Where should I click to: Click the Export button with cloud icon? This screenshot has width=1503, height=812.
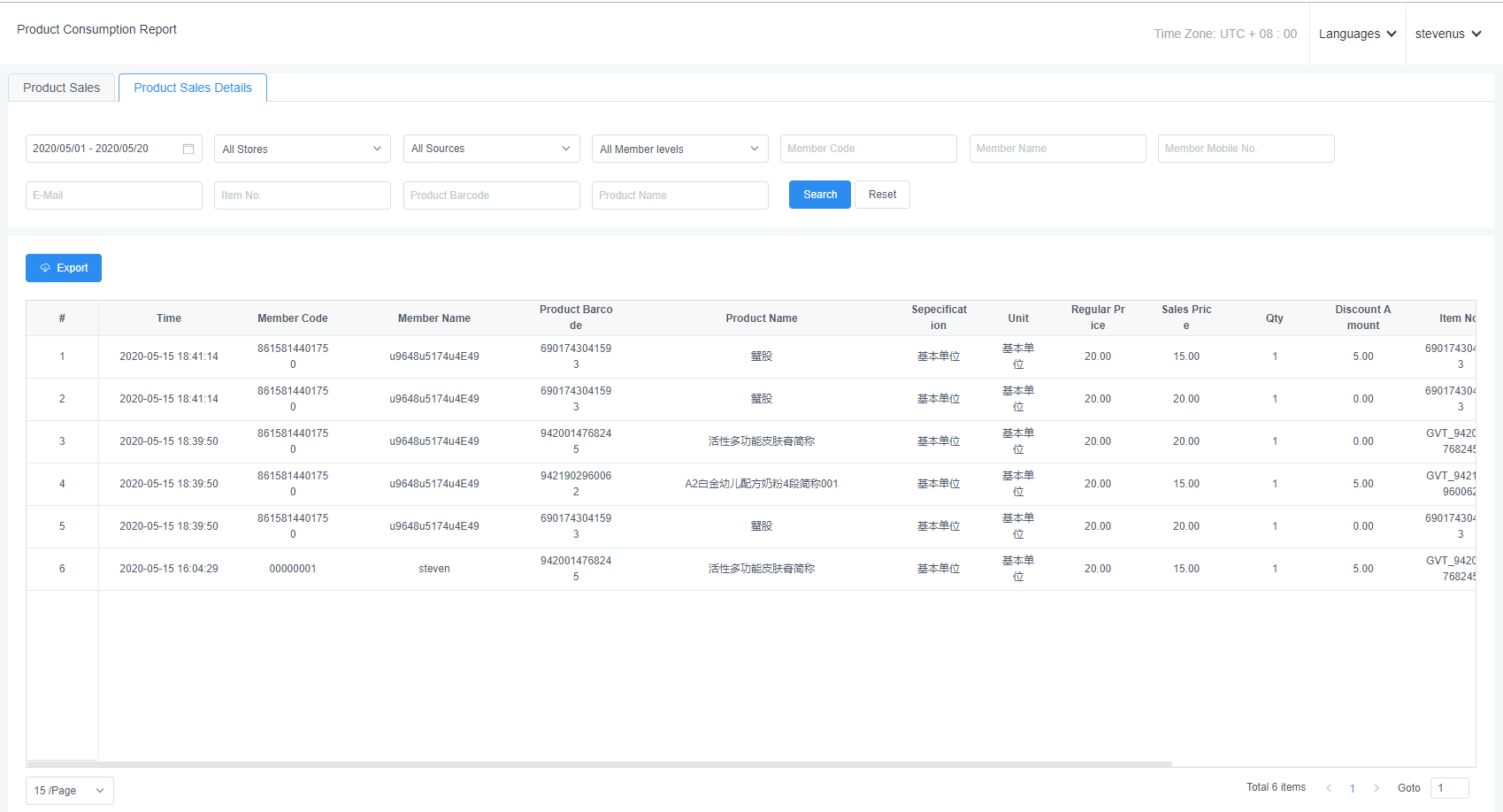pyautogui.click(x=64, y=268)
